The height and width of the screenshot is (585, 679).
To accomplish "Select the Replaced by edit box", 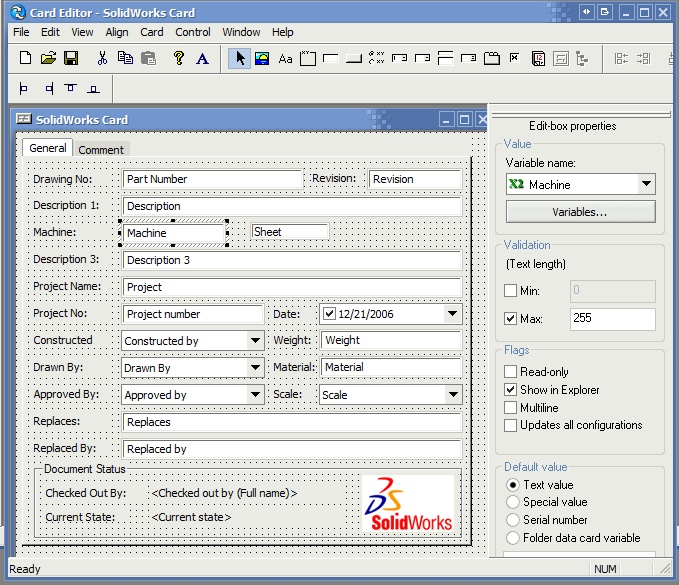I will [x=292, y=449].
